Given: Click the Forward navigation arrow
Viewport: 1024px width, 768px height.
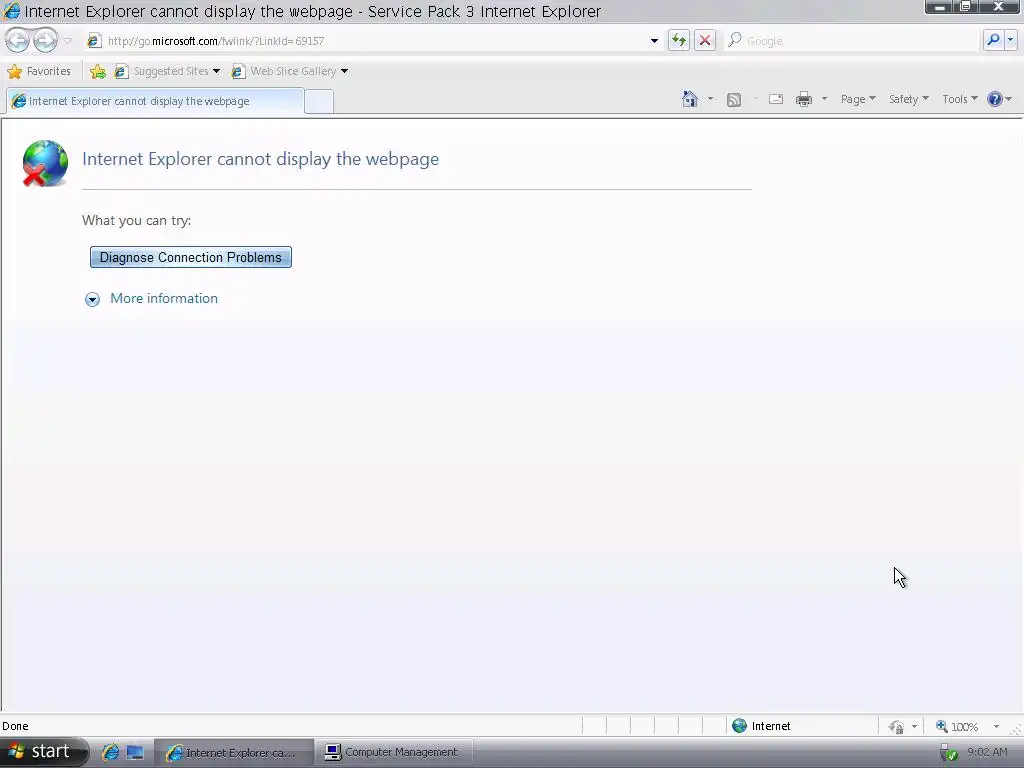Looking at the screenshot, I should 45,40.
